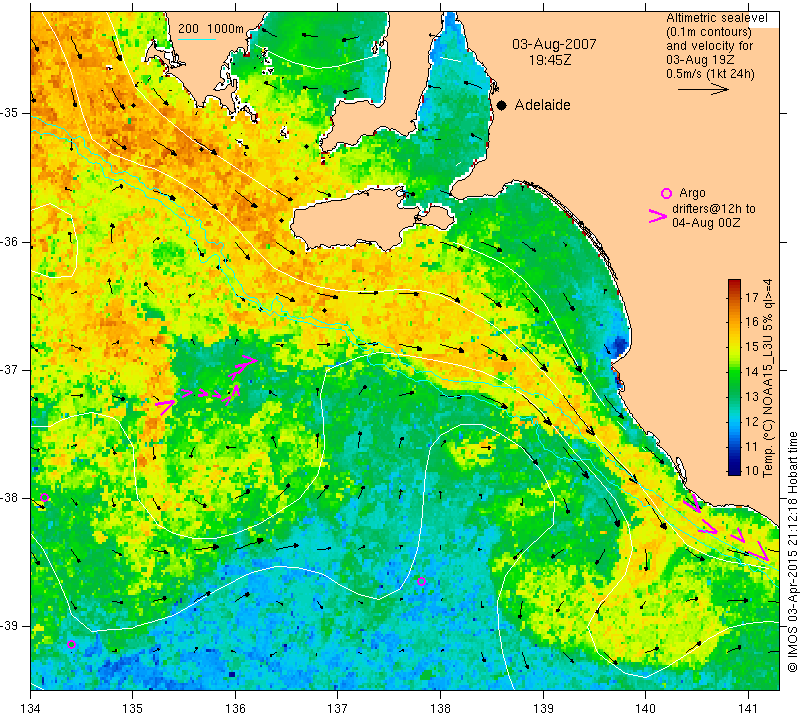Click the 200 1000m depth contour legend
Screen dimensions: 800x720
[211, 29]
